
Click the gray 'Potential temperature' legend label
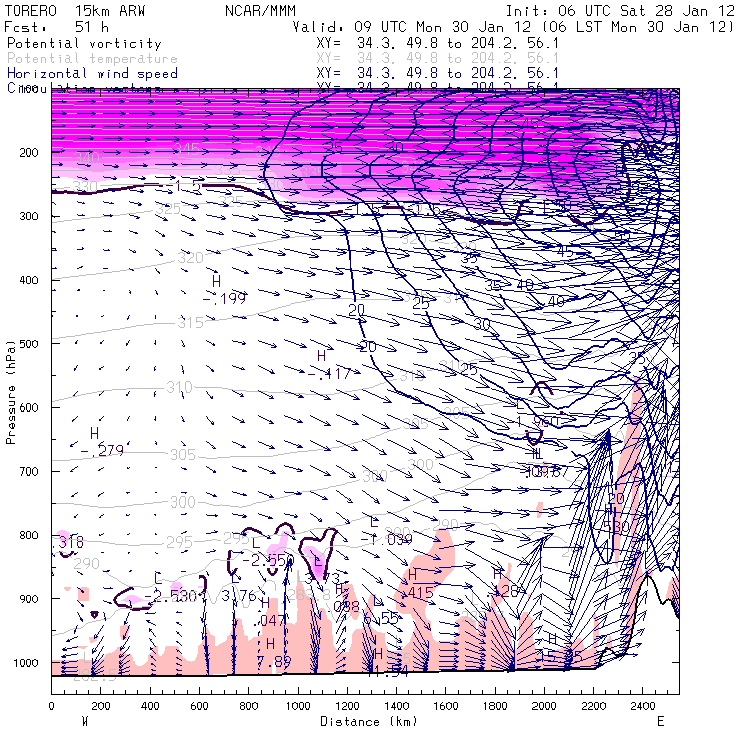92,59
